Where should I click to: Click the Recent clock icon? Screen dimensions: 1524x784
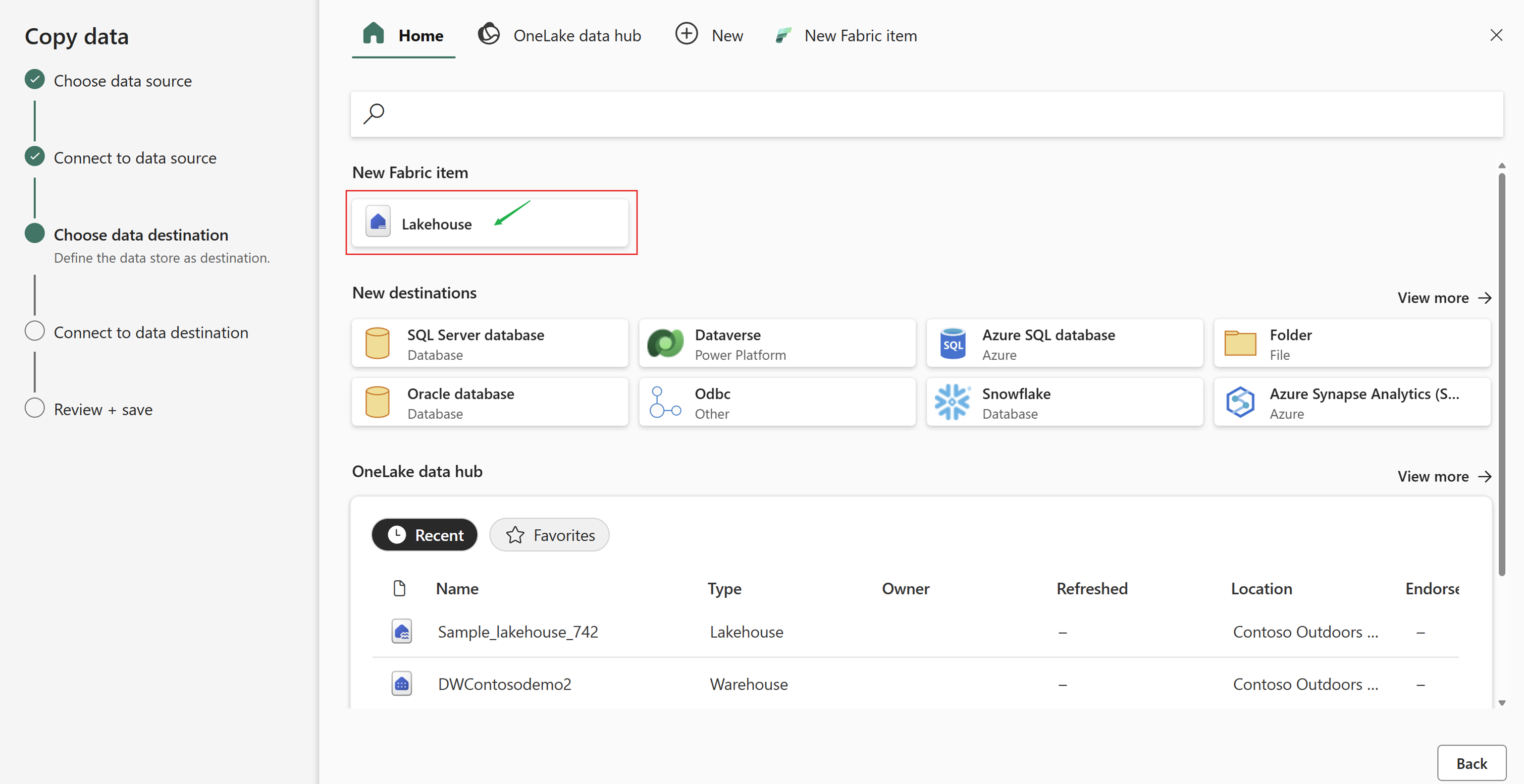click(396, 534)
